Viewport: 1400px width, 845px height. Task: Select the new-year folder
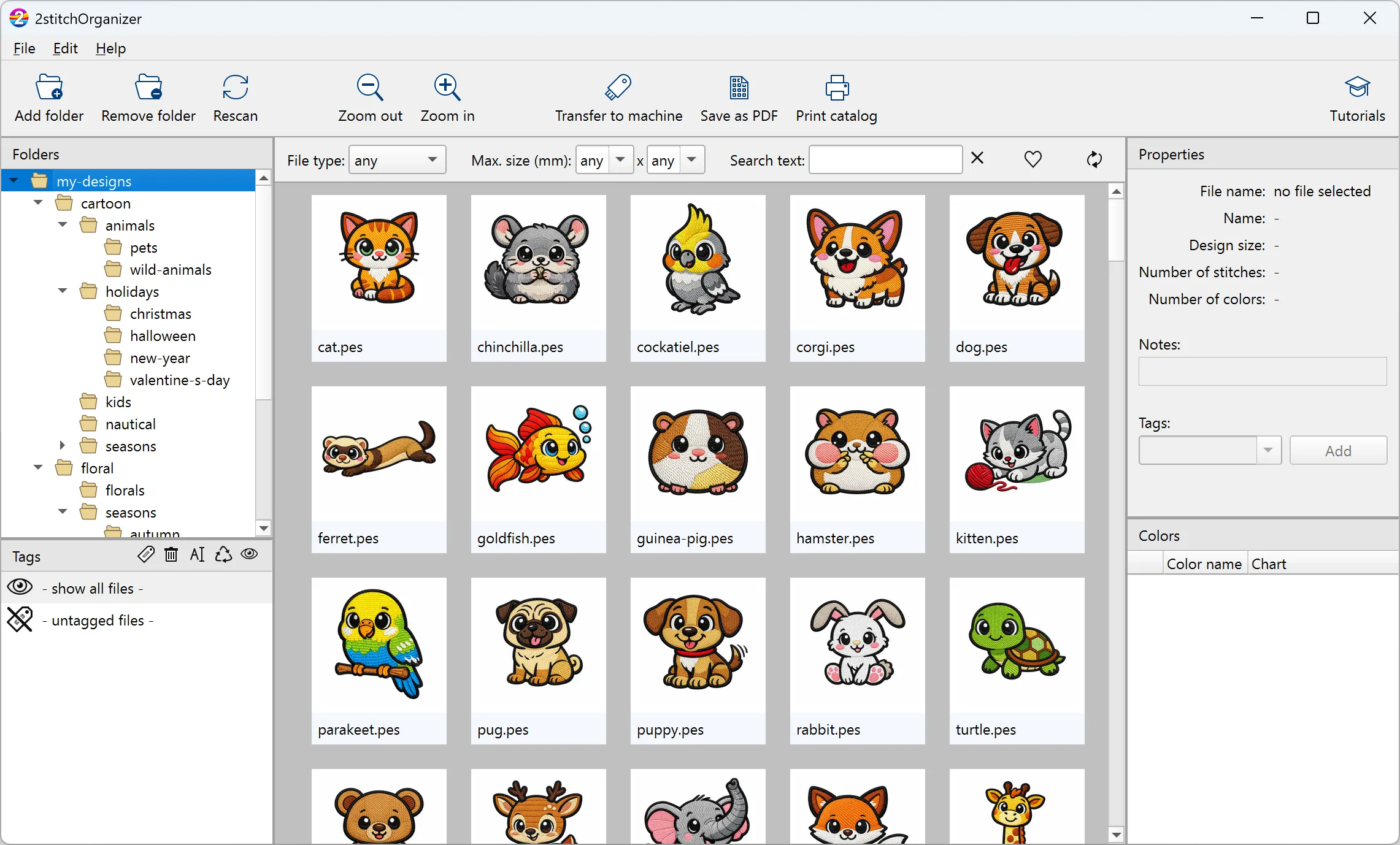pos(160,357)
